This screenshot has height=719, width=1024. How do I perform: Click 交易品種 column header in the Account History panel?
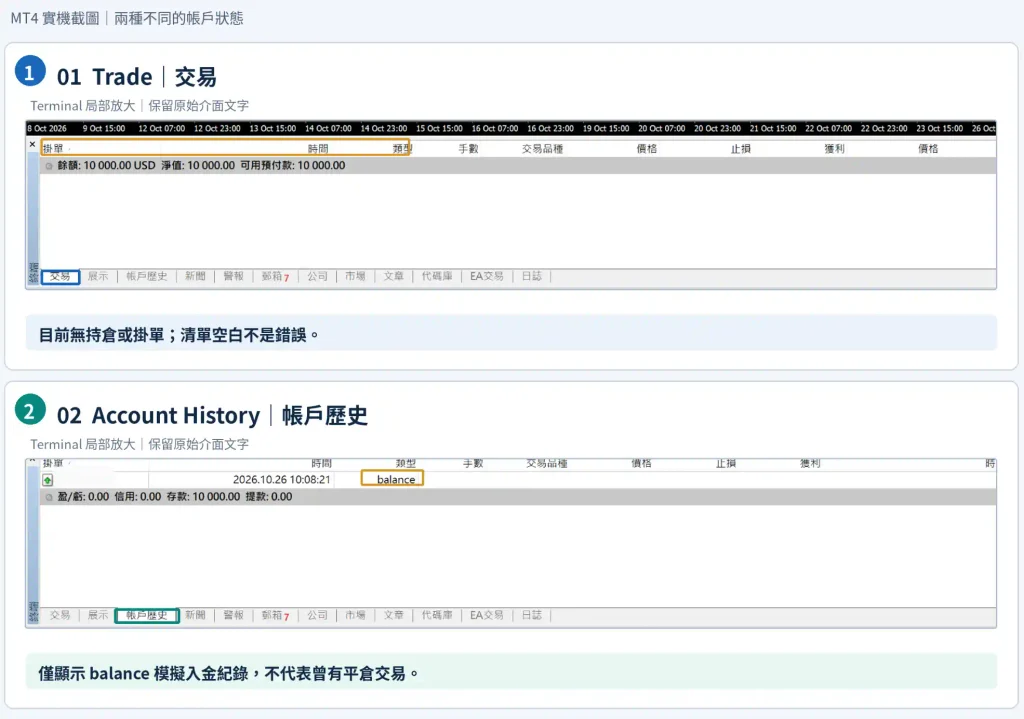point(547,464)
